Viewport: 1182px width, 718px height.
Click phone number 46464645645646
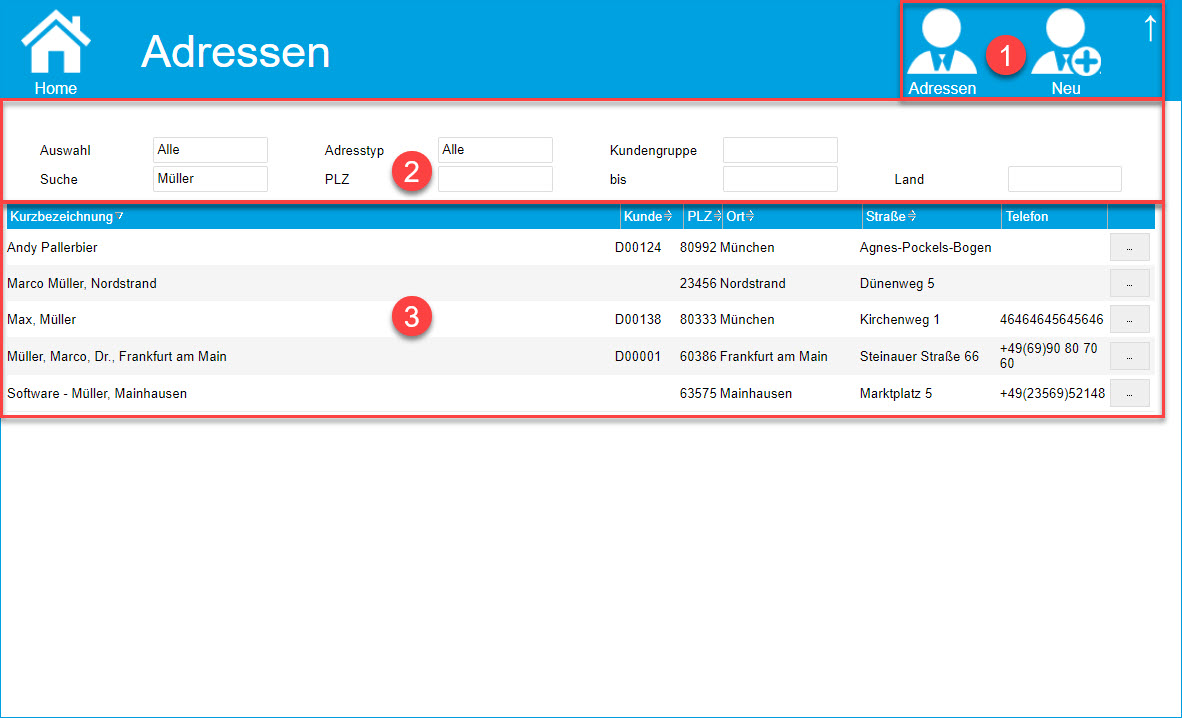[x=1052, y=319]
